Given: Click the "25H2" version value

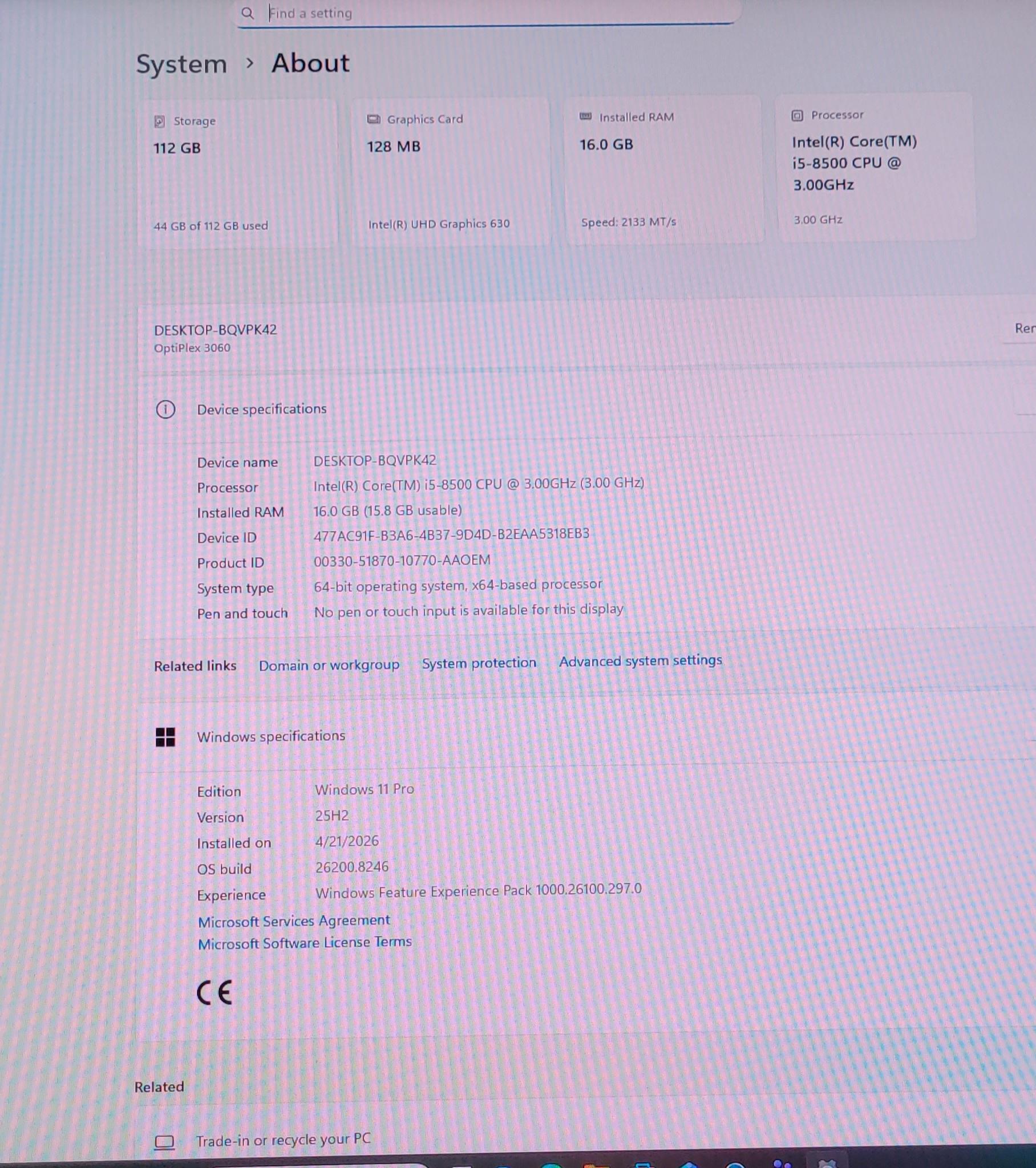Looking at the screenshot, I should (331, 816).
